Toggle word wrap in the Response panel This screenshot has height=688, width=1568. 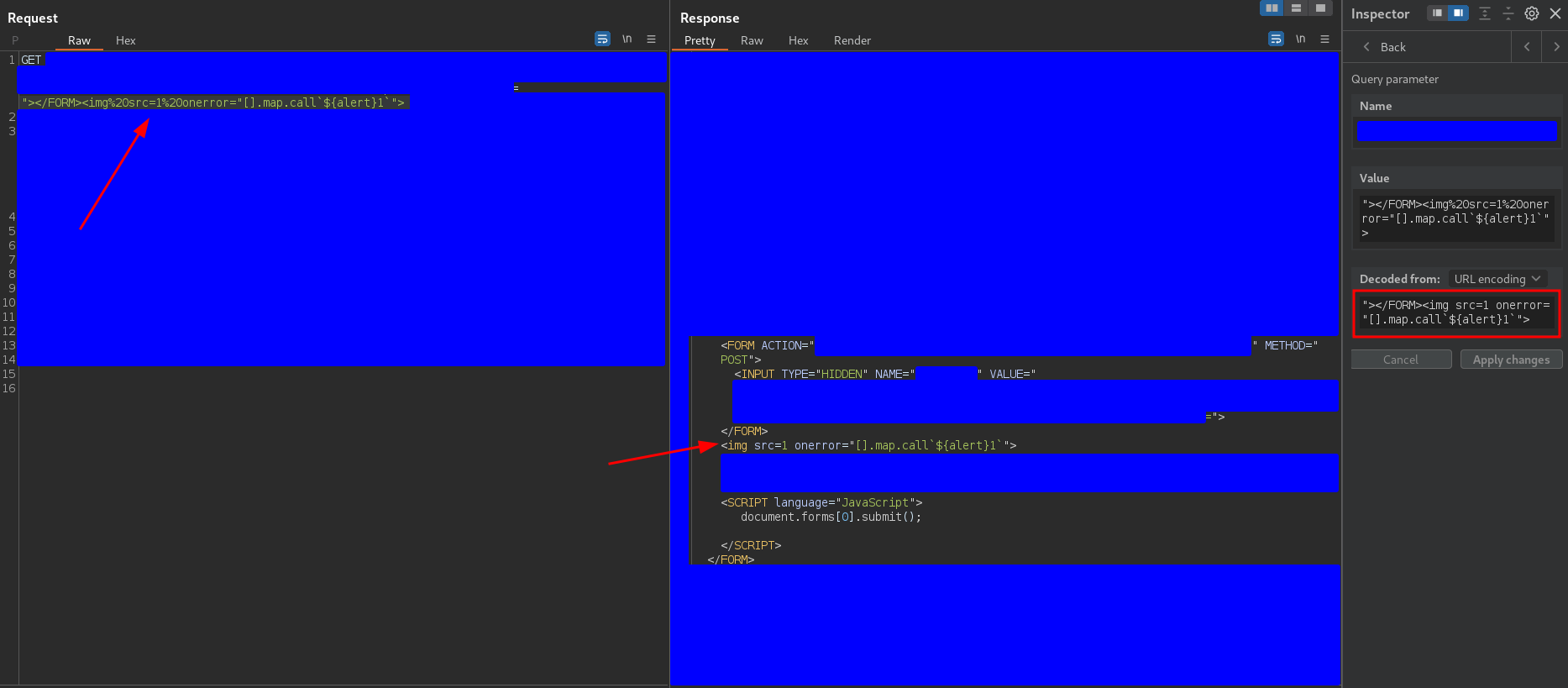[1276, 39]
